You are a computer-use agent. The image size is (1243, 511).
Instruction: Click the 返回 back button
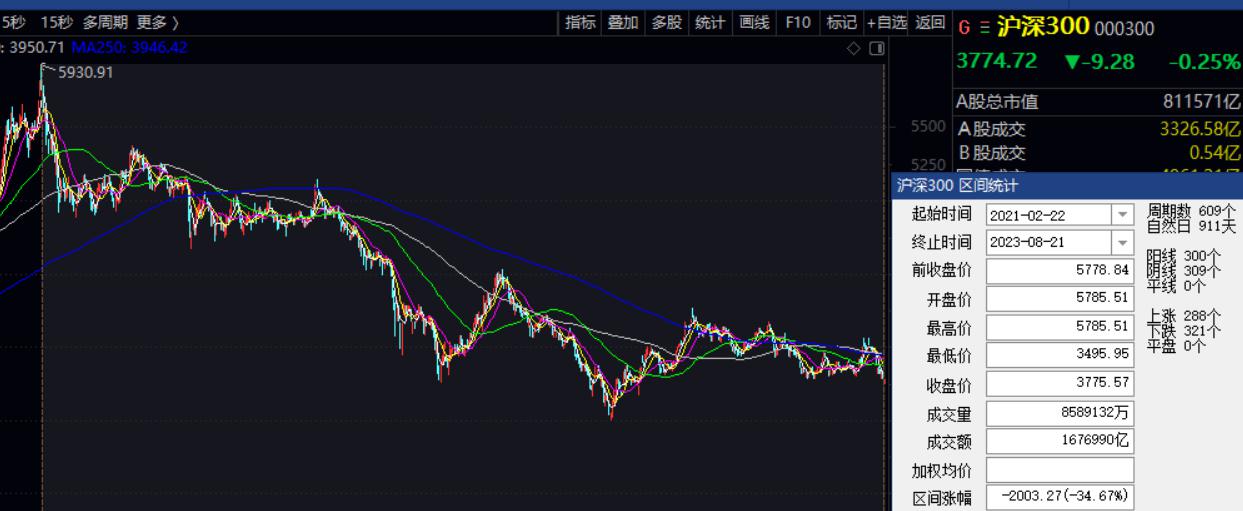(930, 22)
